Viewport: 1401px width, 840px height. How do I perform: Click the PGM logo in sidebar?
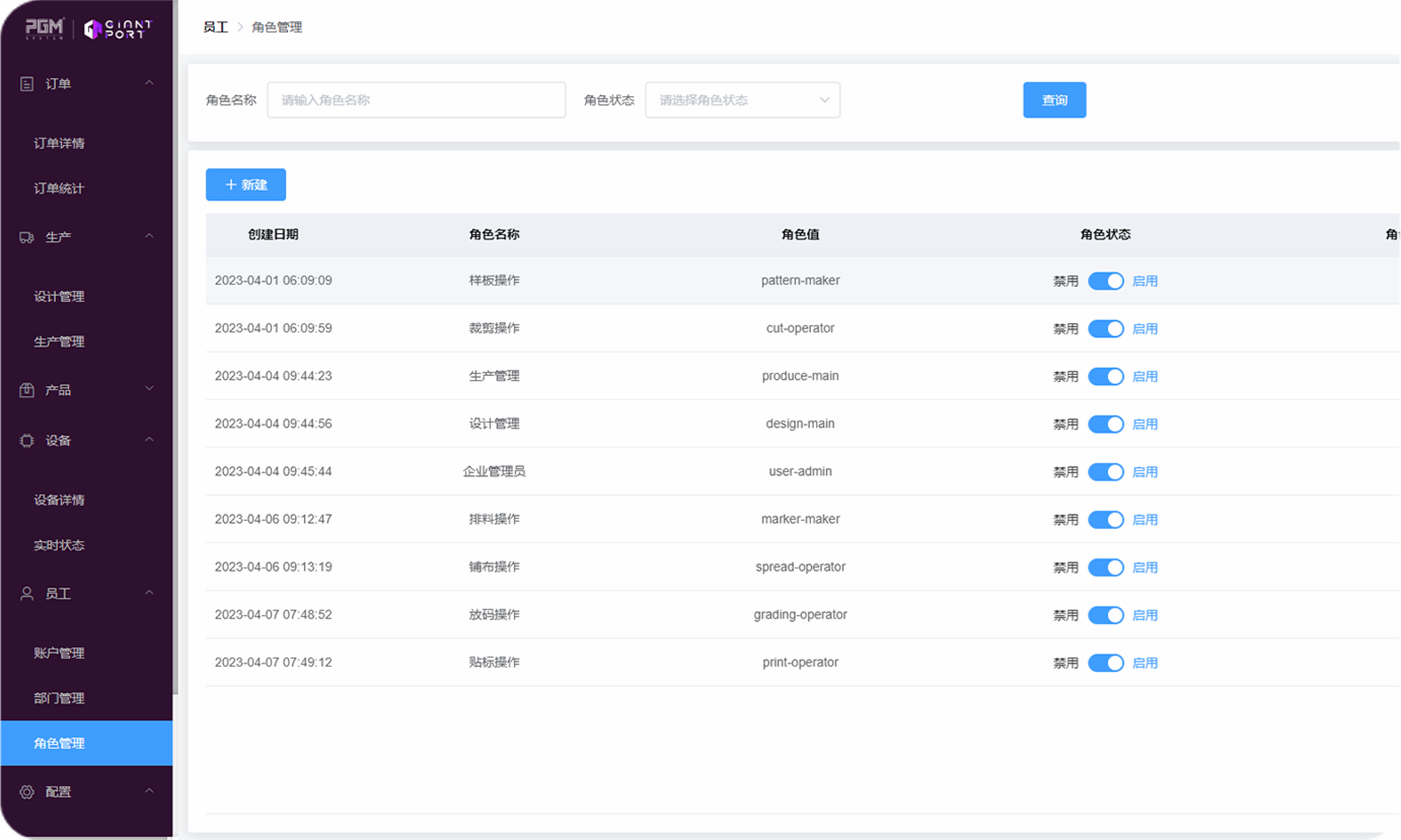point(45,28)
